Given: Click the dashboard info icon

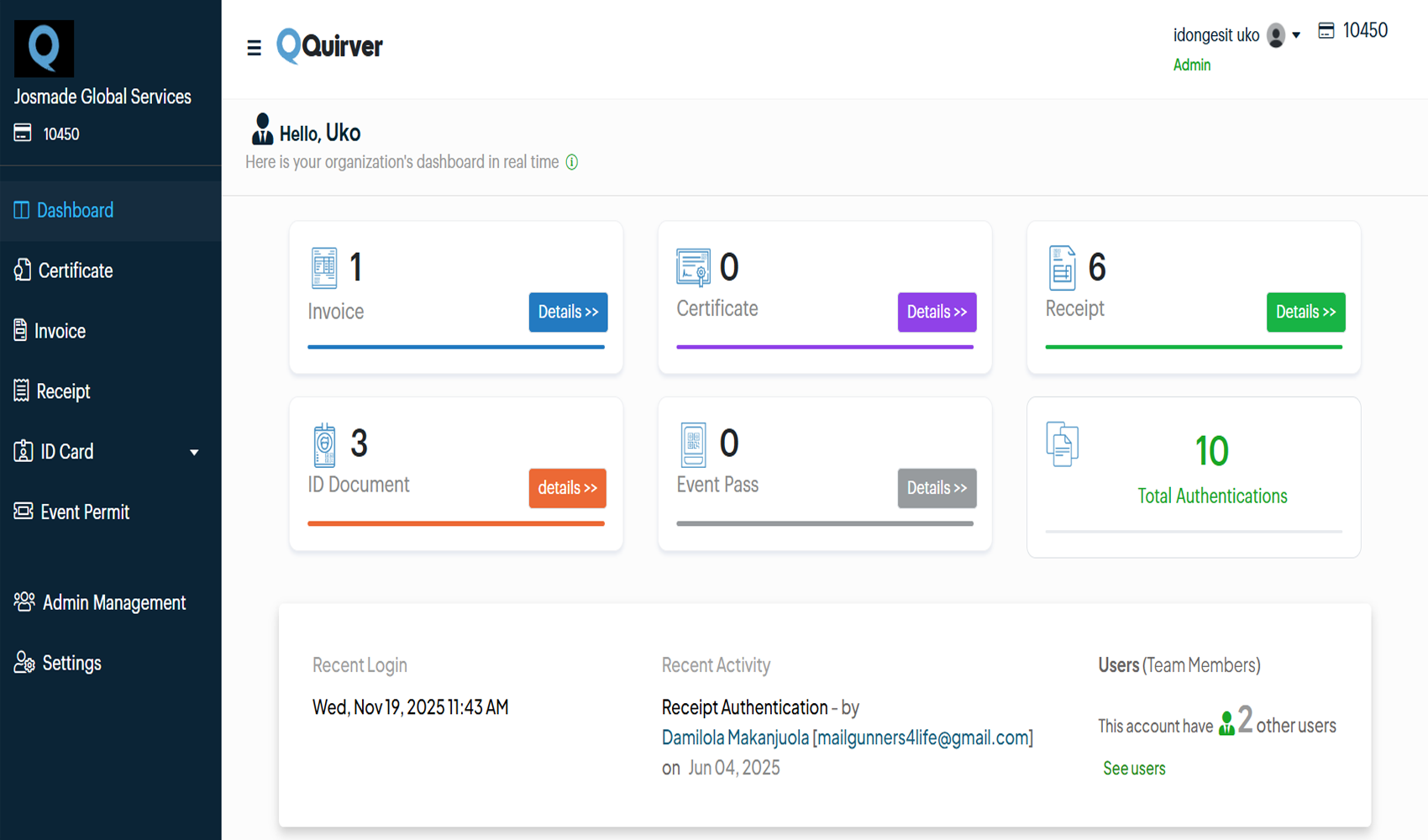Looking at the screenshot, I should coord(572,162).
